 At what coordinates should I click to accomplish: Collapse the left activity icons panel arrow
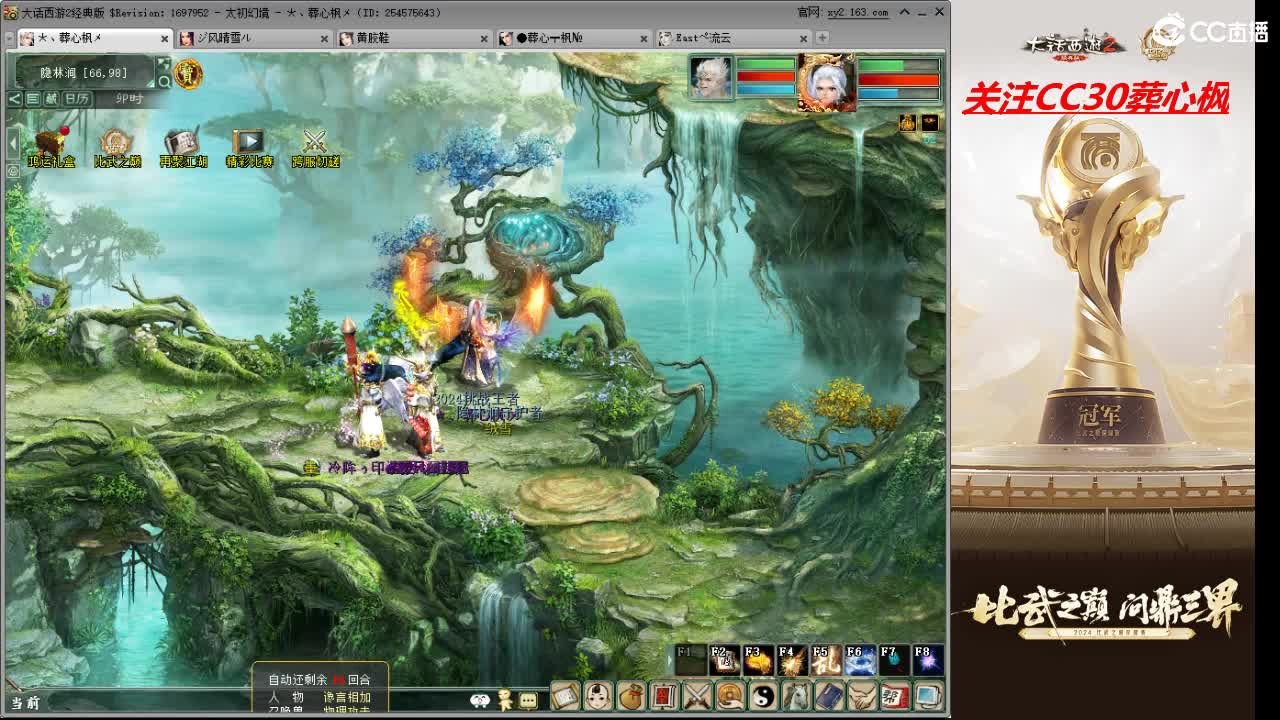pos(12,143)
